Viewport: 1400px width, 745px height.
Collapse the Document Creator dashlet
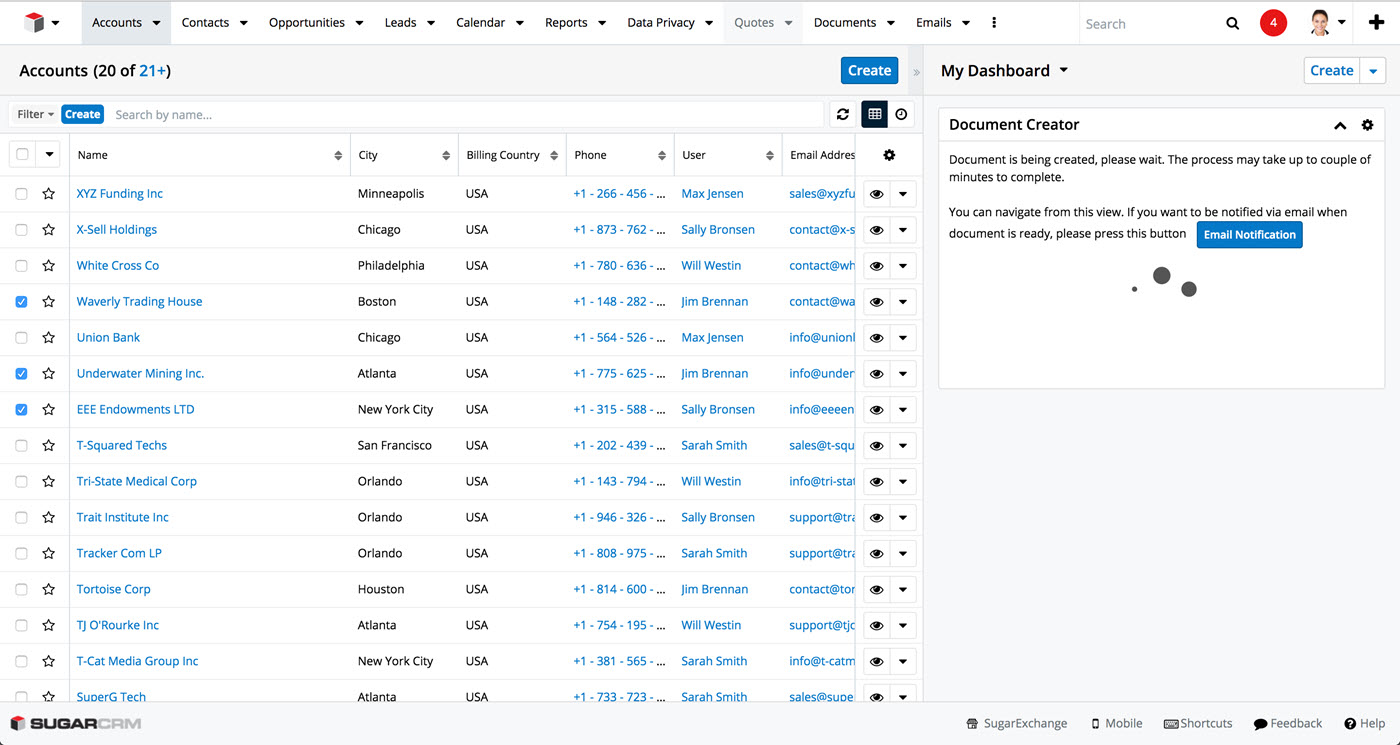pos(1340,125)
